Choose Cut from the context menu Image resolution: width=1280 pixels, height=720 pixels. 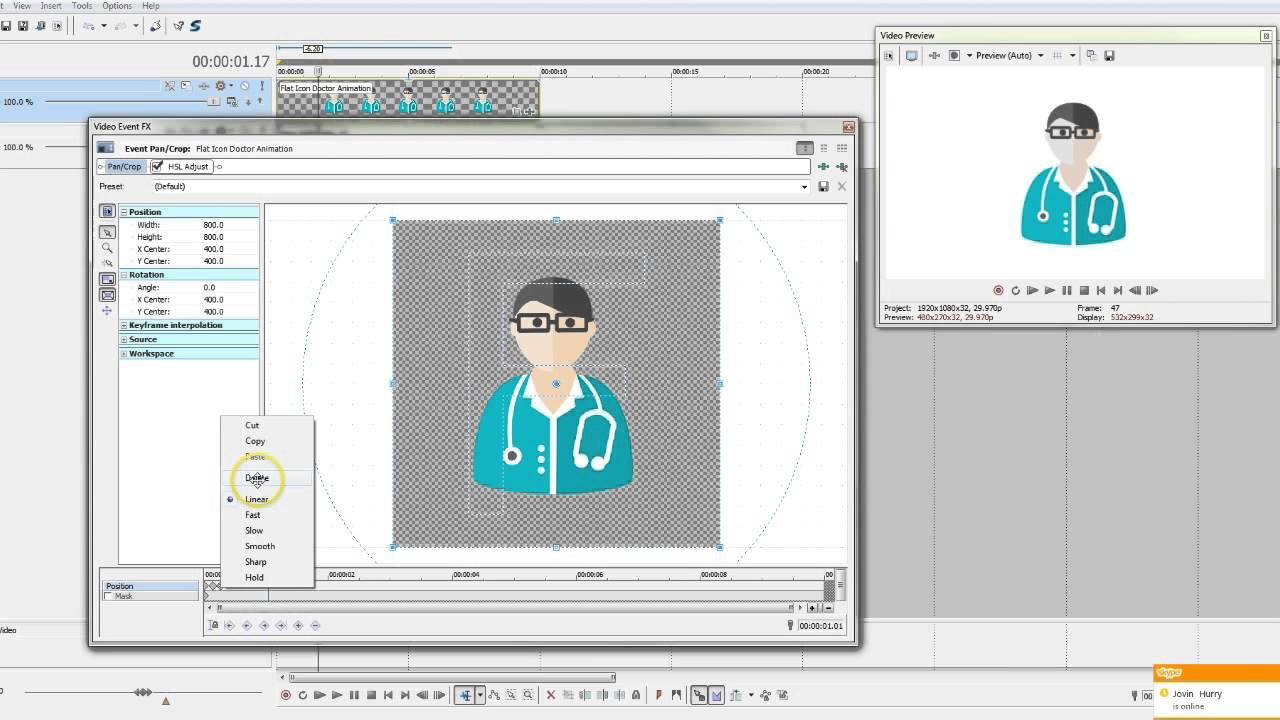coord(252,425)
